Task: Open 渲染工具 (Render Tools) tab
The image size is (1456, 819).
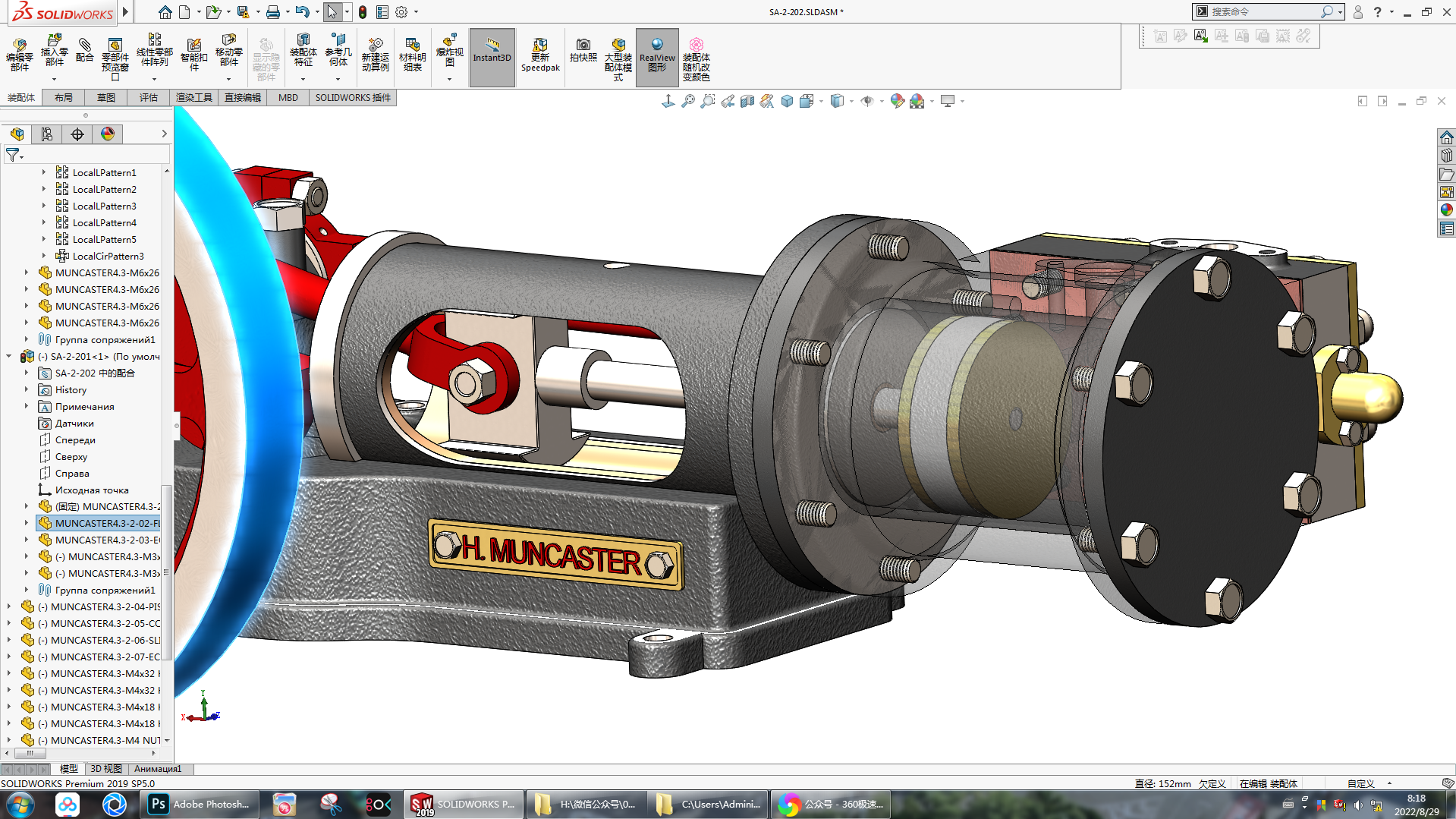Action: coord(194,98)
